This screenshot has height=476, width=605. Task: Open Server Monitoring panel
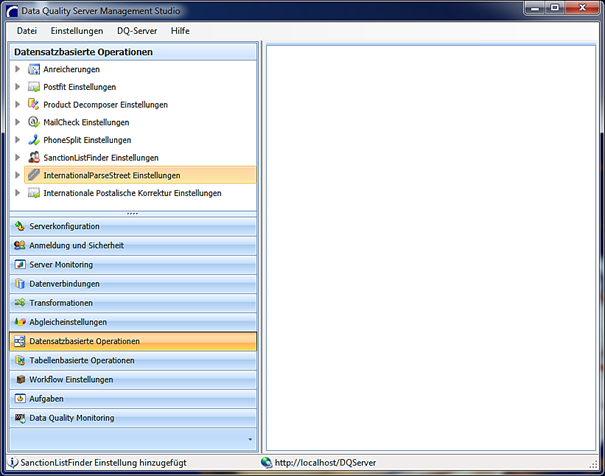pyautogui.click(x=133, y=265)
